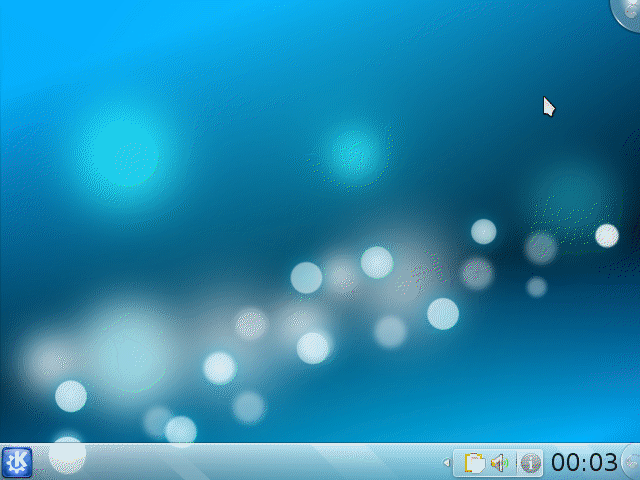Click yellow clipboard notes icon in system tray
Image resolution: width=640 pixels, height=480 pixels.
pyautogui.click(x=476, y=463)
